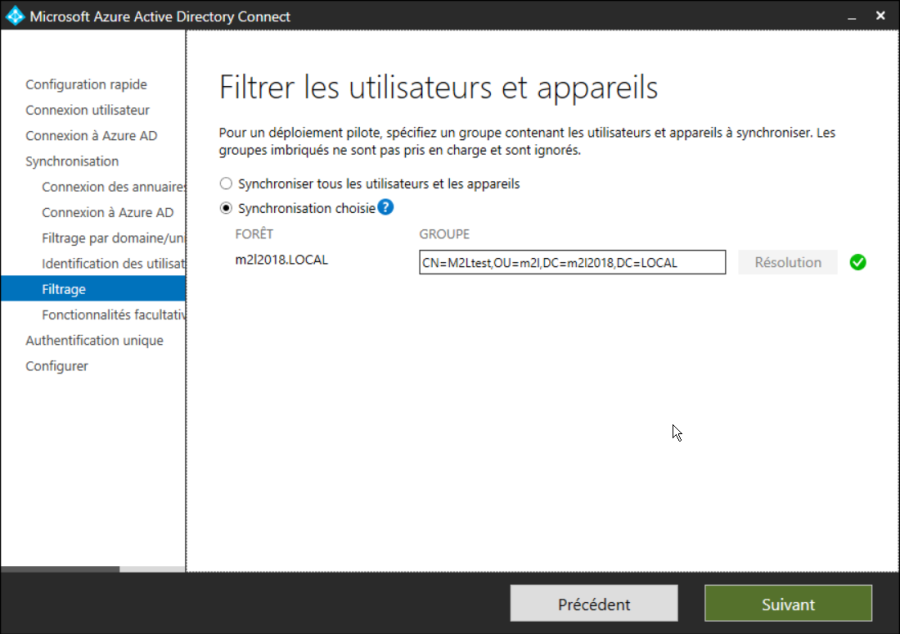Select the Synchronisation section
The image size is (900, 634).
72,161
